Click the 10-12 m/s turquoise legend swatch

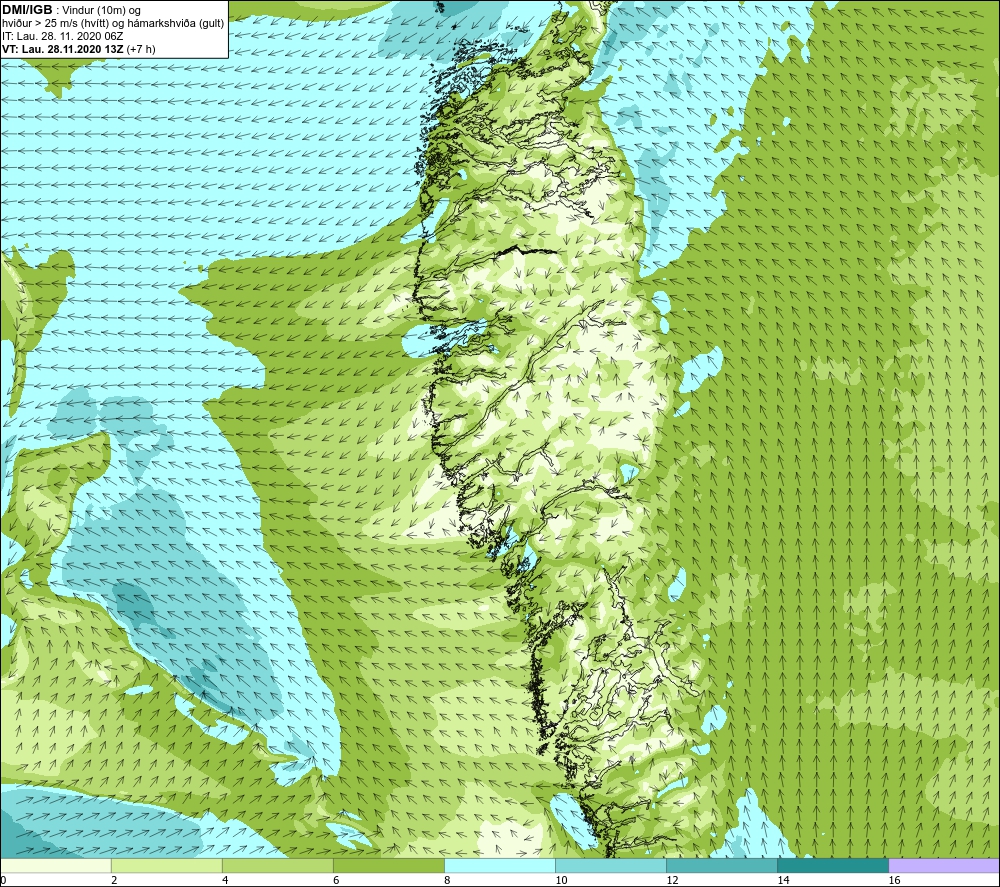click(611, 866)
